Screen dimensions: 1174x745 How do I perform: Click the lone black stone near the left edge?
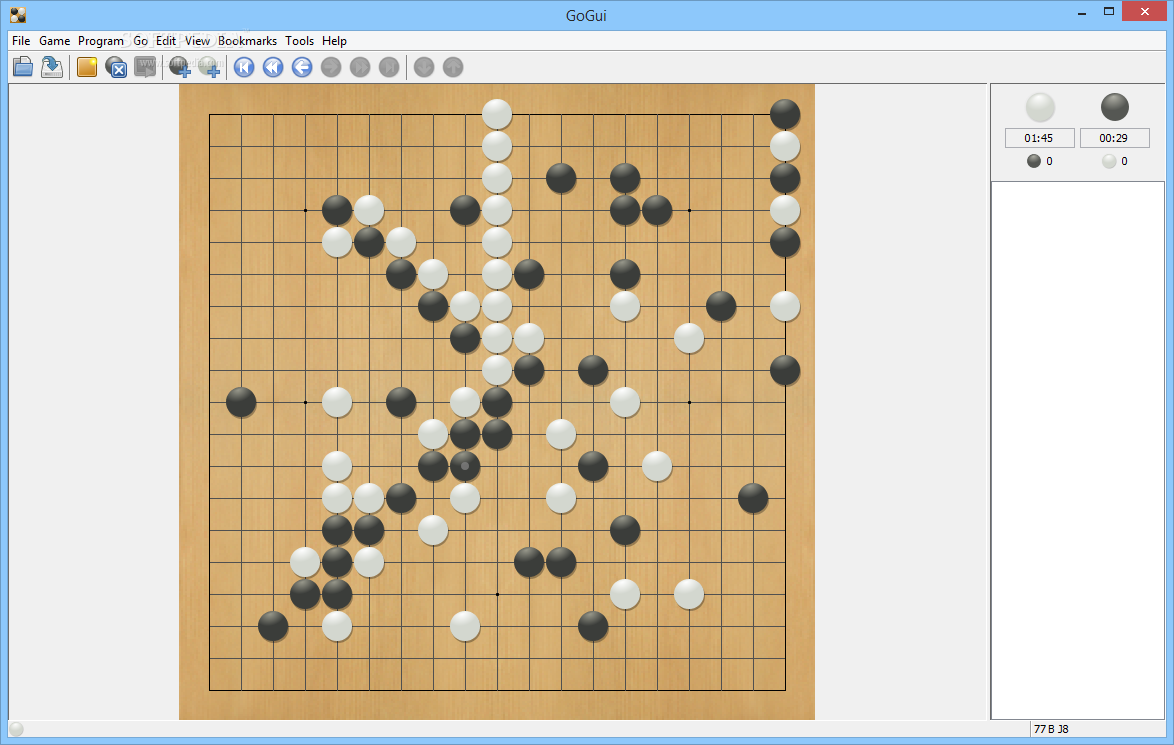point(241,402)
